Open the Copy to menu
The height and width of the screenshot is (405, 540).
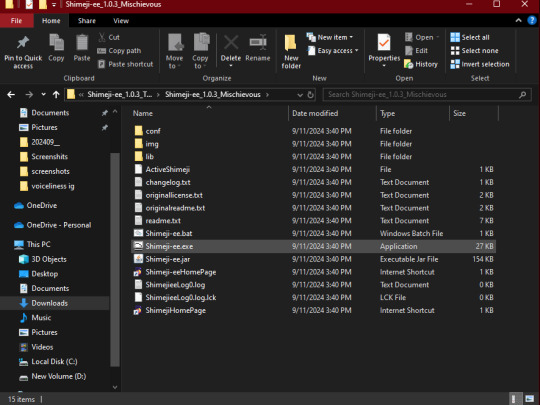click(x=200, y=52)
